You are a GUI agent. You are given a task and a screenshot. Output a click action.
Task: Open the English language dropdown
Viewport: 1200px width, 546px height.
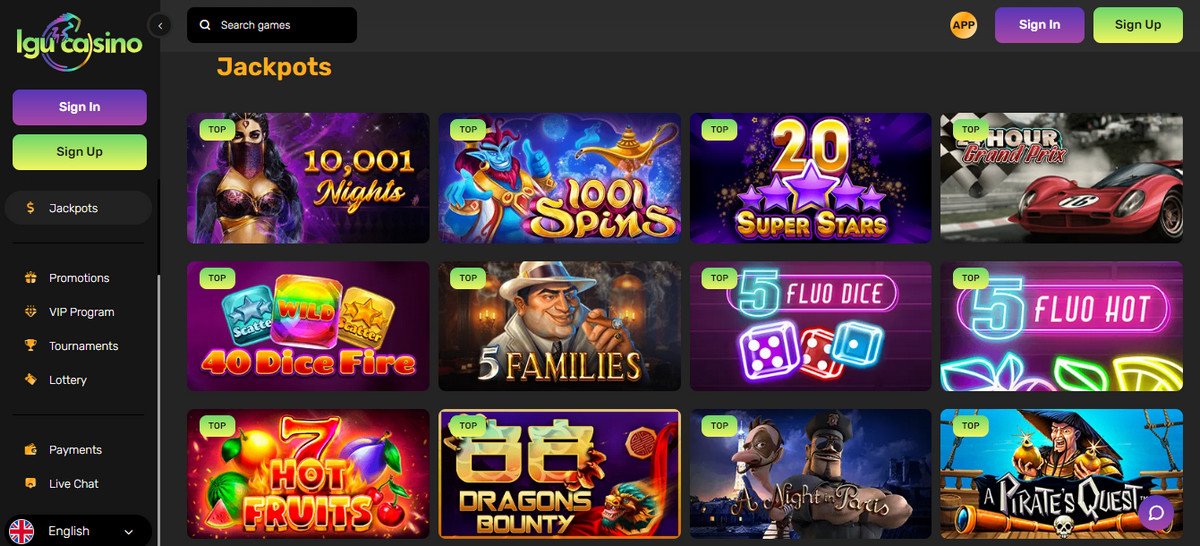pos(80,531)
